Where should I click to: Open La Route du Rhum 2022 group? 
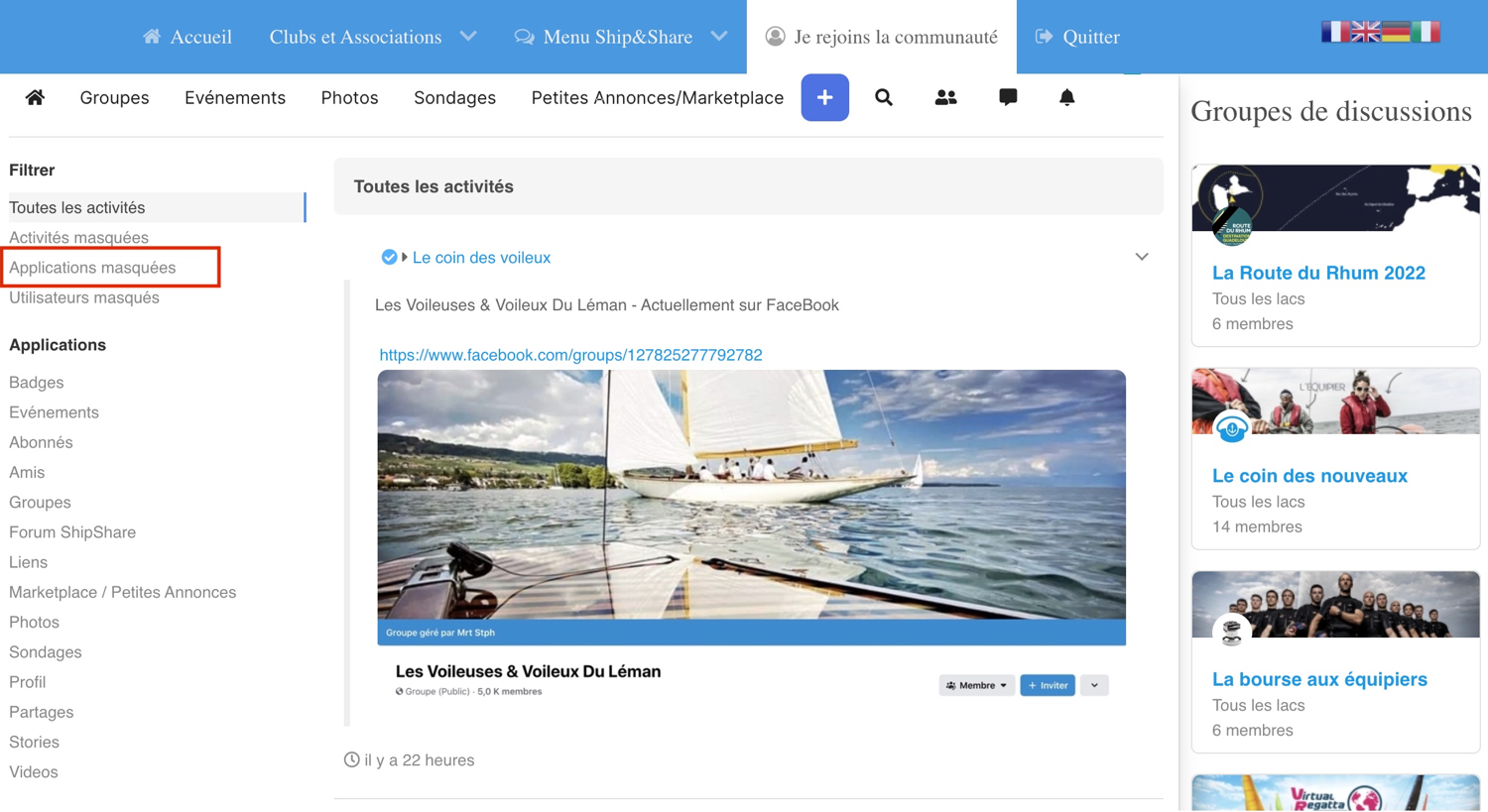[x=1318, y=273]
